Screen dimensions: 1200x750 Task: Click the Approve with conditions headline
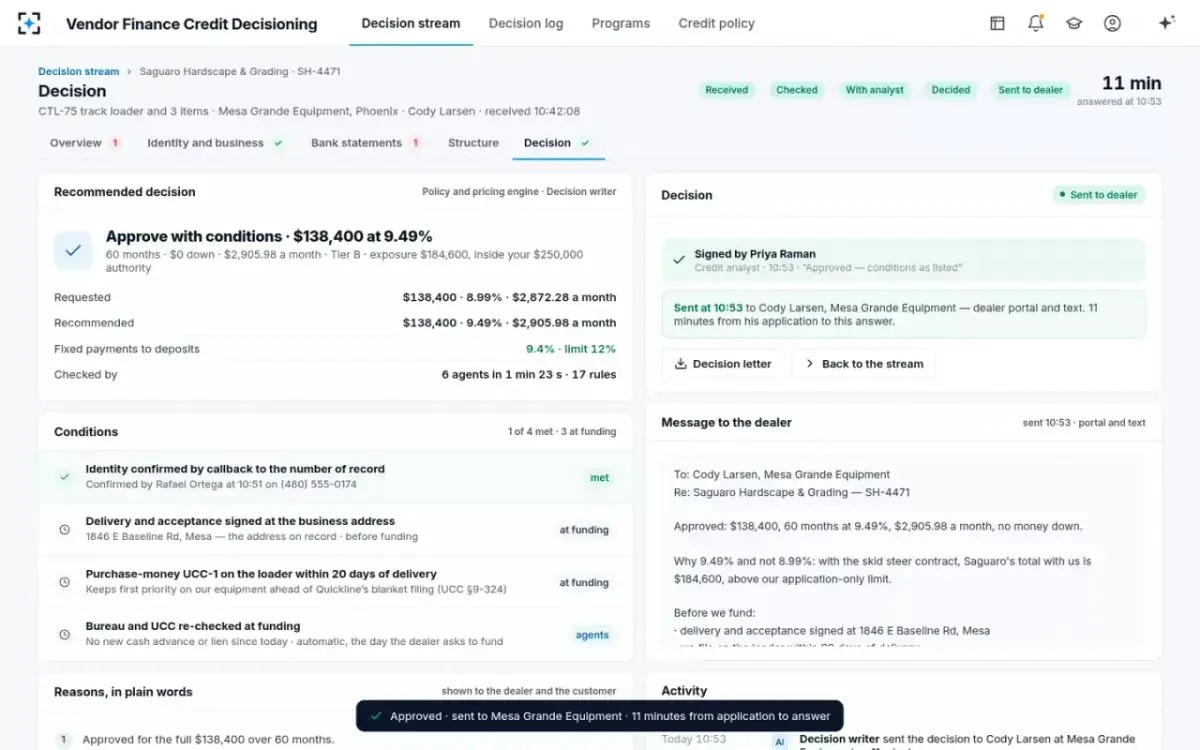pyautogui.click(x=269, y=237)
